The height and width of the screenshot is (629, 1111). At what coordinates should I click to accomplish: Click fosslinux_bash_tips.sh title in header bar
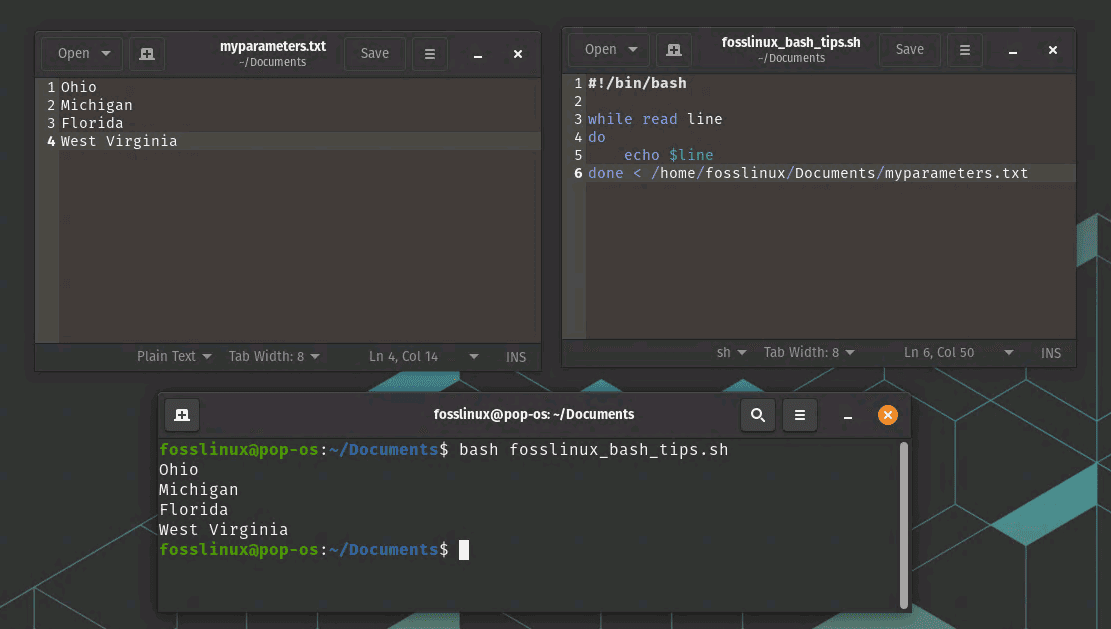point(791,42)
